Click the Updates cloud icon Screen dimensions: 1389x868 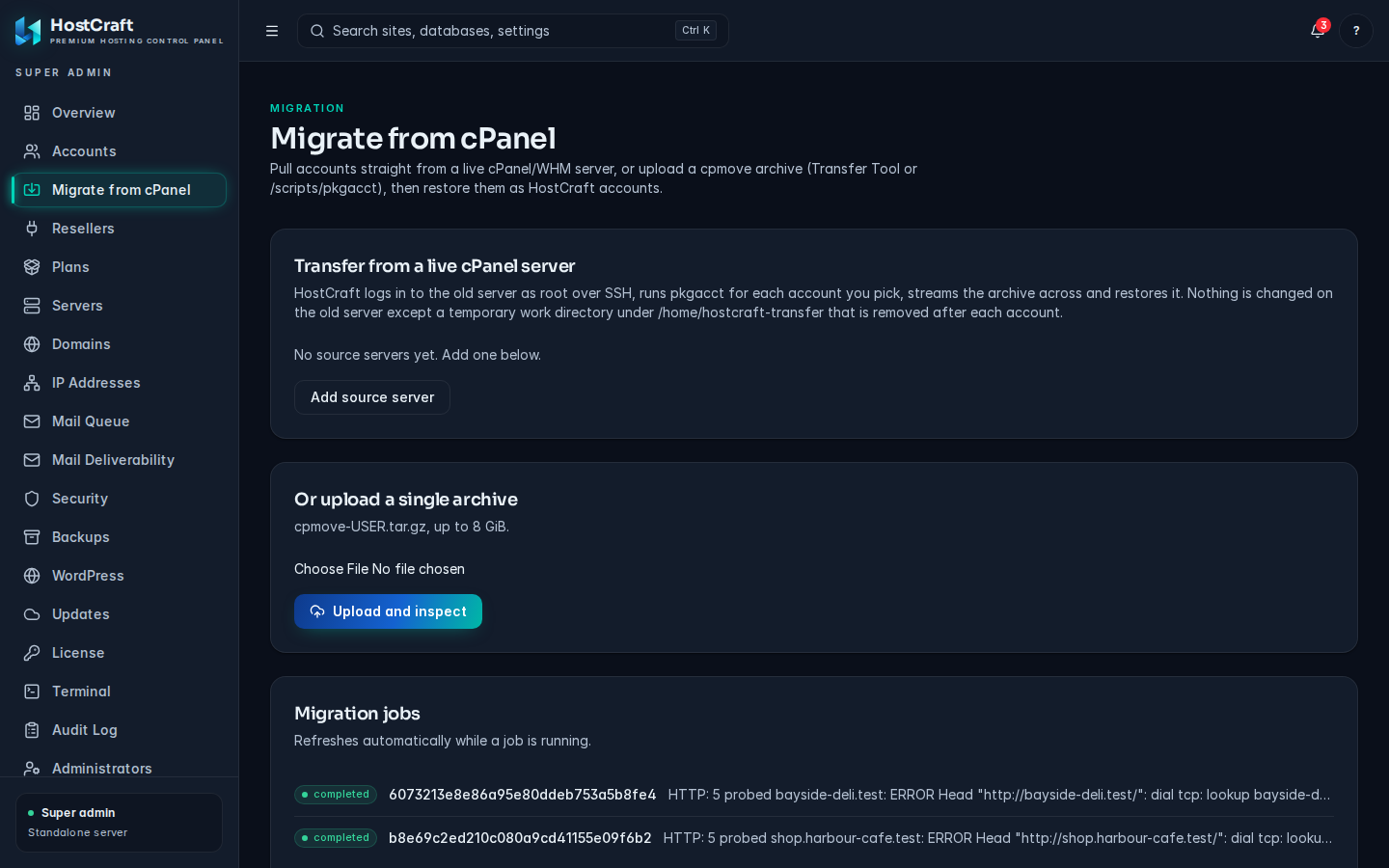32,614
